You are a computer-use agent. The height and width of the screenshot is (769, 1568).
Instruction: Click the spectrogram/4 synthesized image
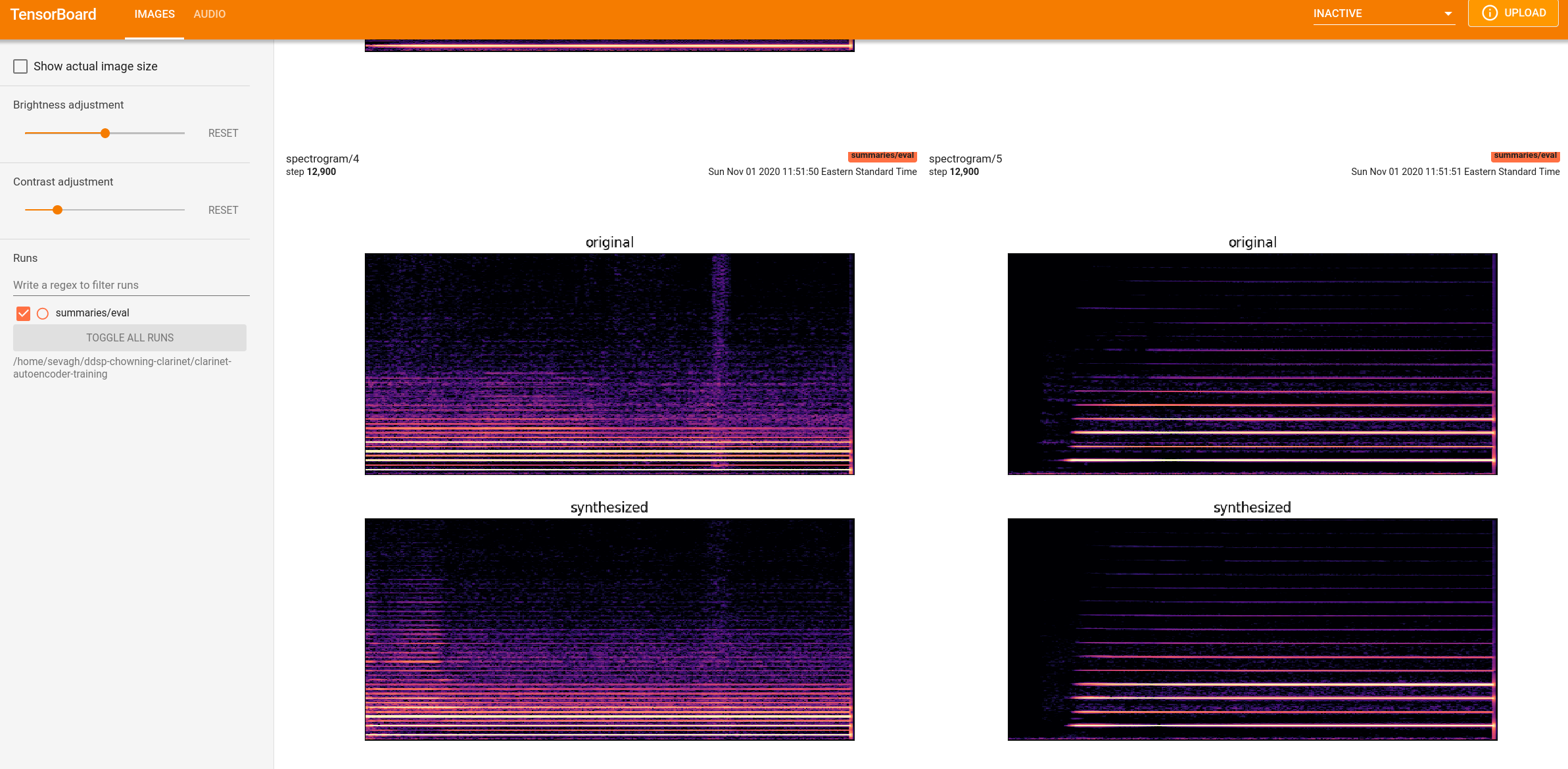(x=609, y=629)
